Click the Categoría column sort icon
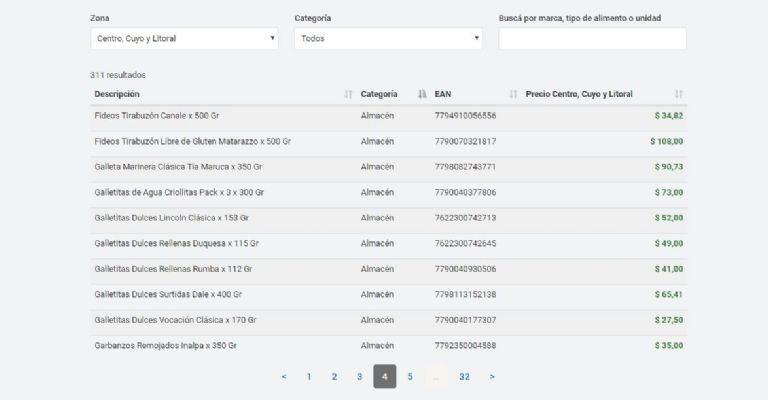768x400 pixels. point(422,94)
